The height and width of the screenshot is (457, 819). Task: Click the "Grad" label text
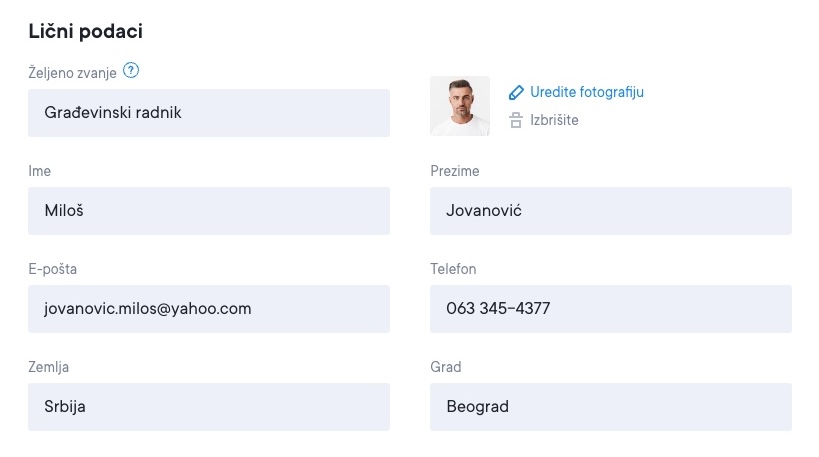(446, 367)
